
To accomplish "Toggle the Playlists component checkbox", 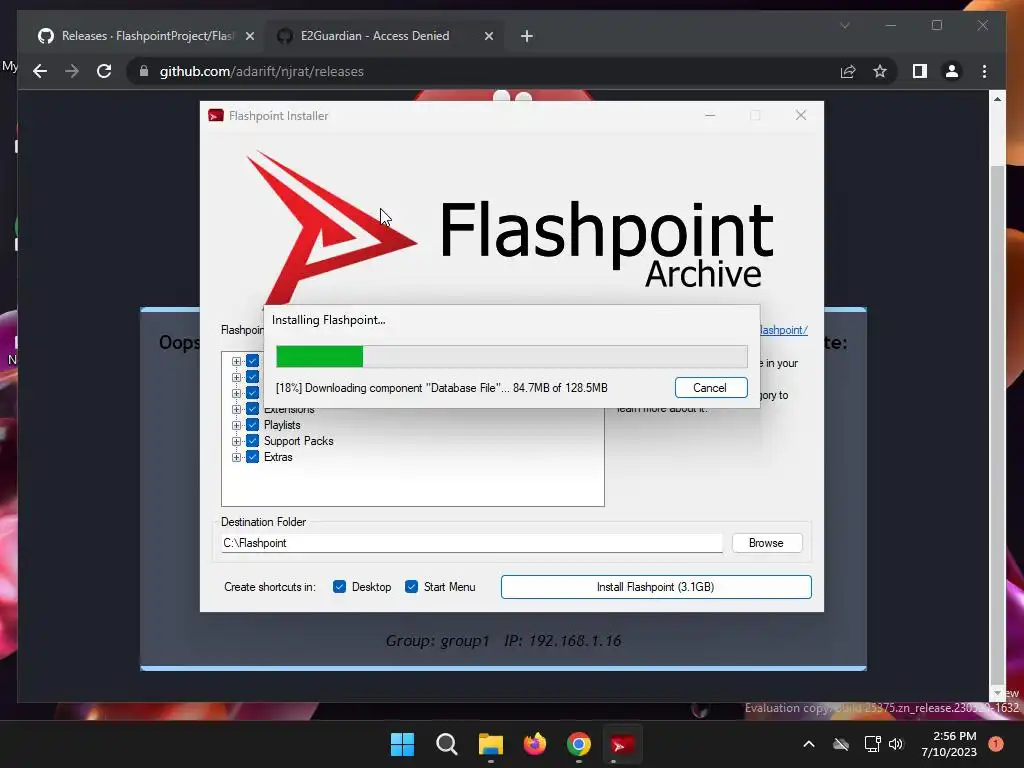I will tap(253, 425).
